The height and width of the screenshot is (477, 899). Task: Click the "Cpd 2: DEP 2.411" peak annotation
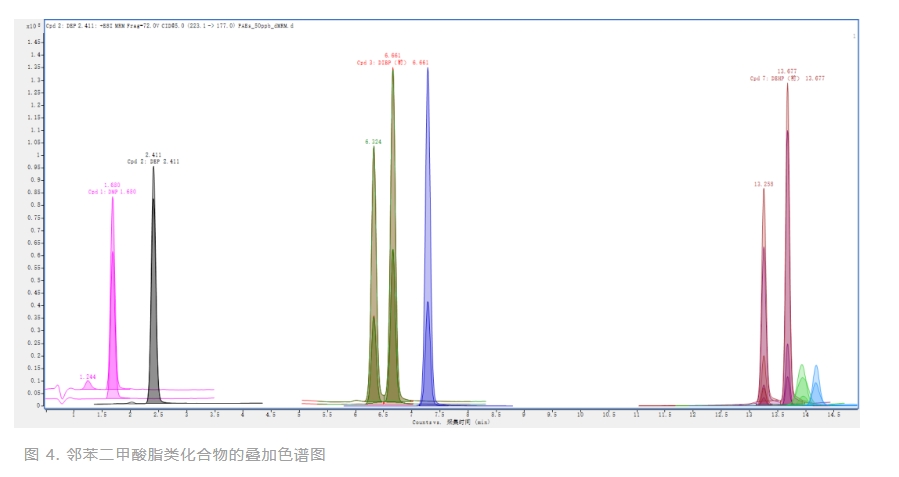point(152,161)
